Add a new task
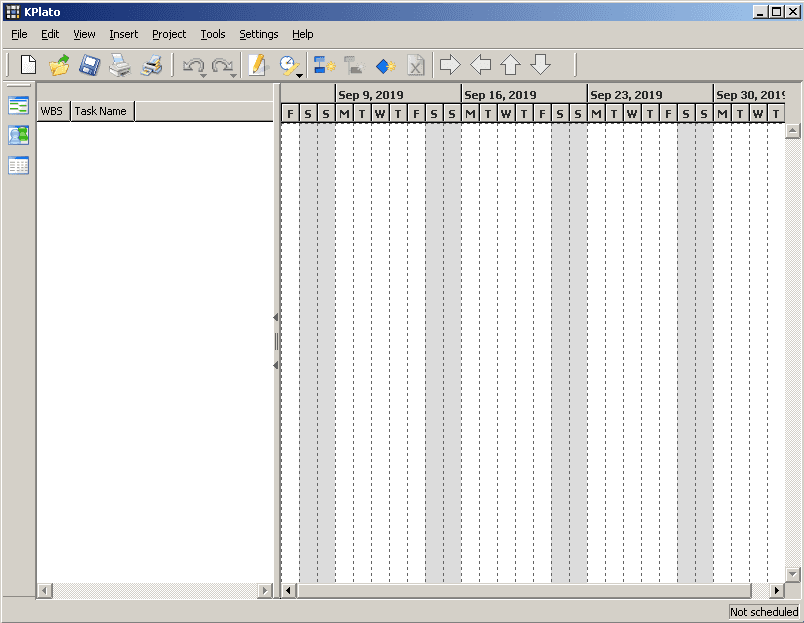The height and width of the screenshot is (623, 804). point(324,65)
